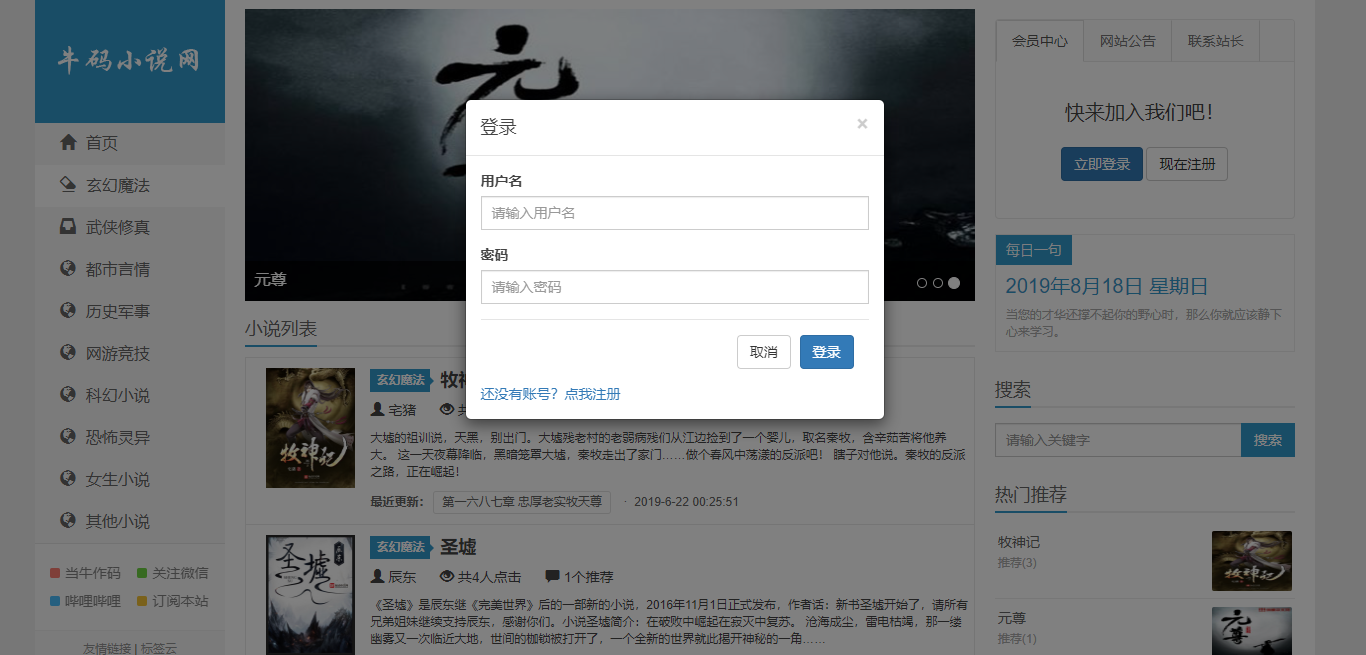1366x655 pixels.
Task: Select the eraser icon next to 玄幻魔法
Action: click(68, 185)
